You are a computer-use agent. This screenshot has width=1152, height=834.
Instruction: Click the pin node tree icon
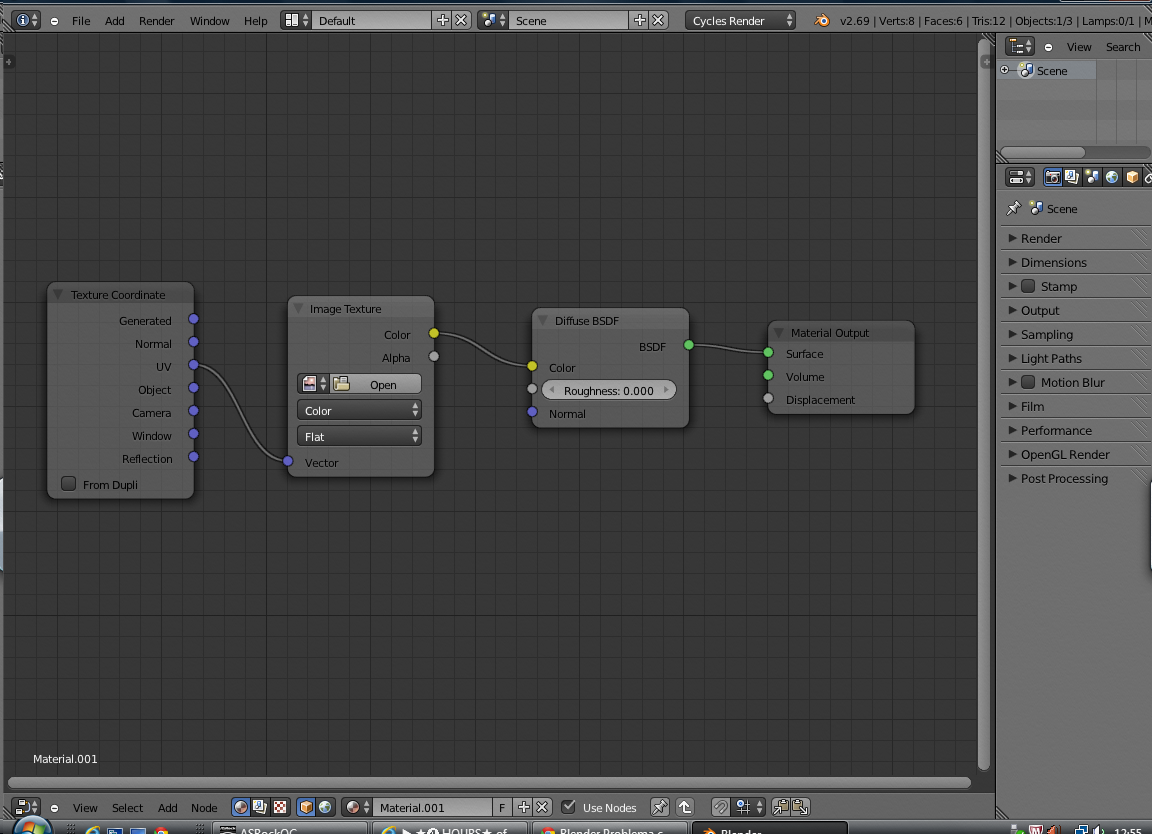(660, 807)
